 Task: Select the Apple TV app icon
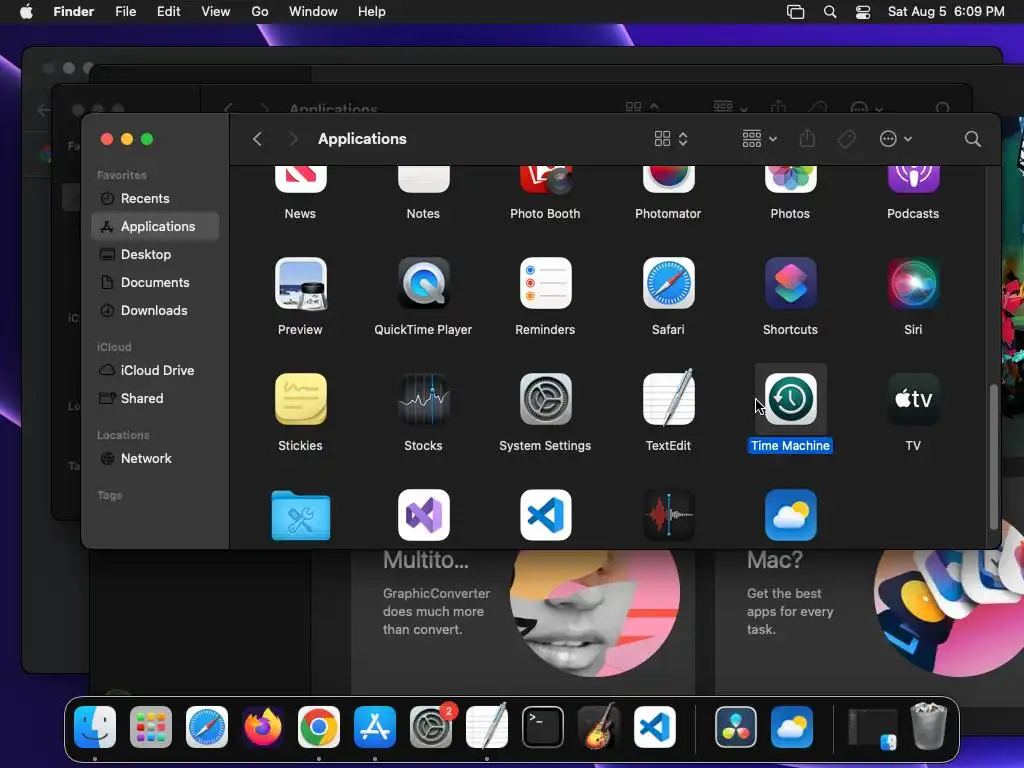point(913,399)
